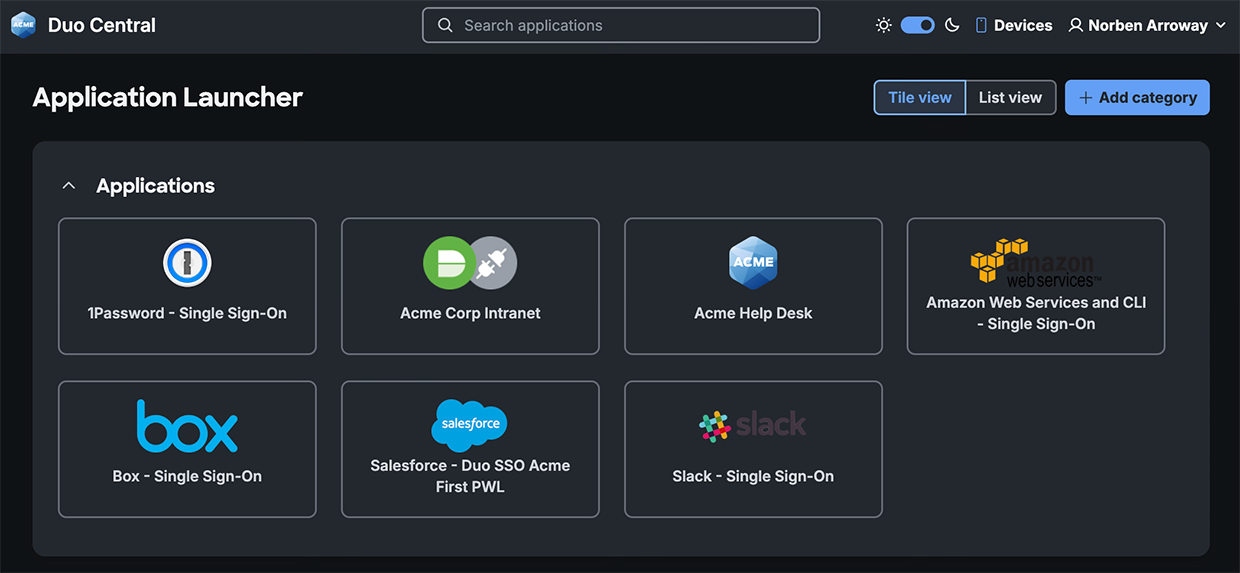Click the sun light-mode icon
The image size is (1240, 573).
click(x=884, y=25)
